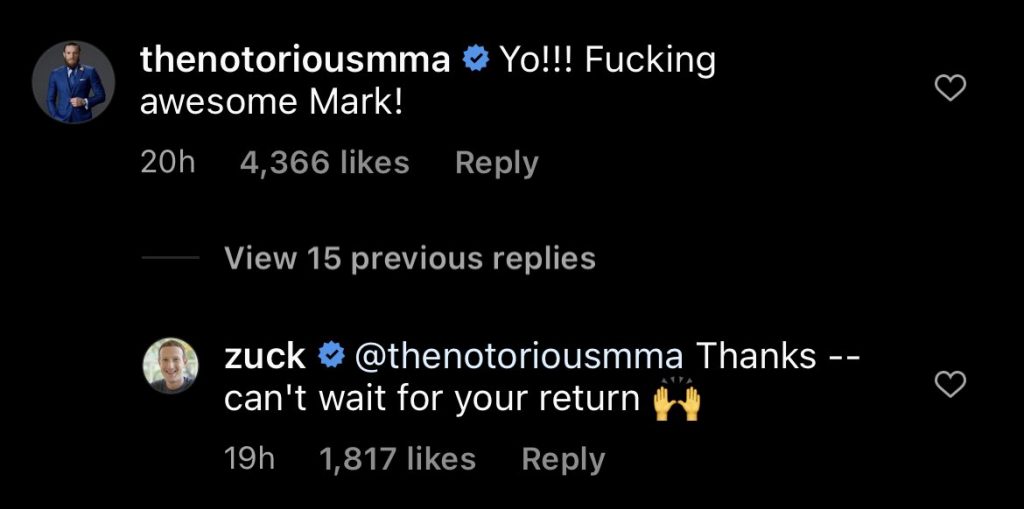The image size is (1024, 509).
Task: Reply to the thenotoriousmma comment
Action: click(496, 163)
